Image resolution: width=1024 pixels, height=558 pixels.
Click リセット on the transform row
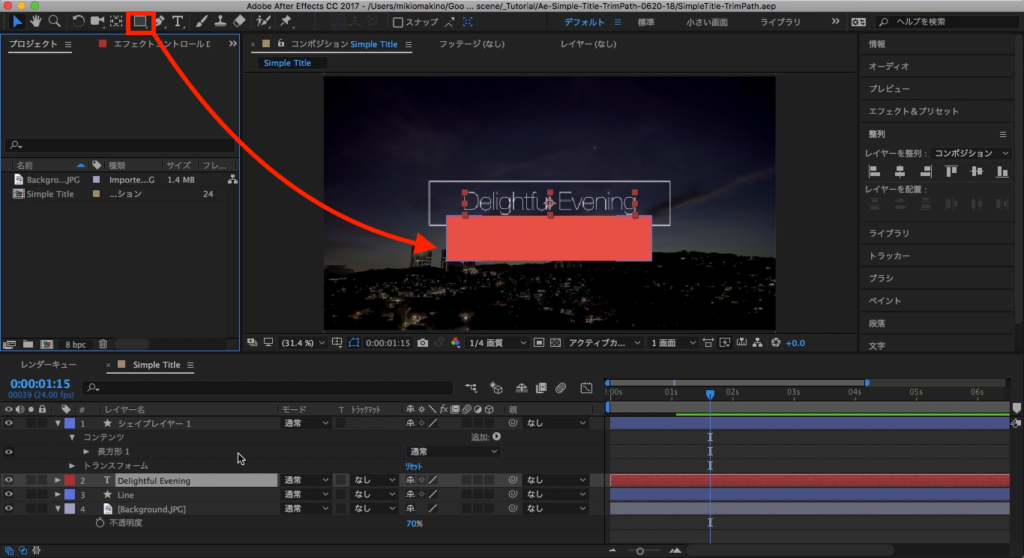tap(414, 466)
